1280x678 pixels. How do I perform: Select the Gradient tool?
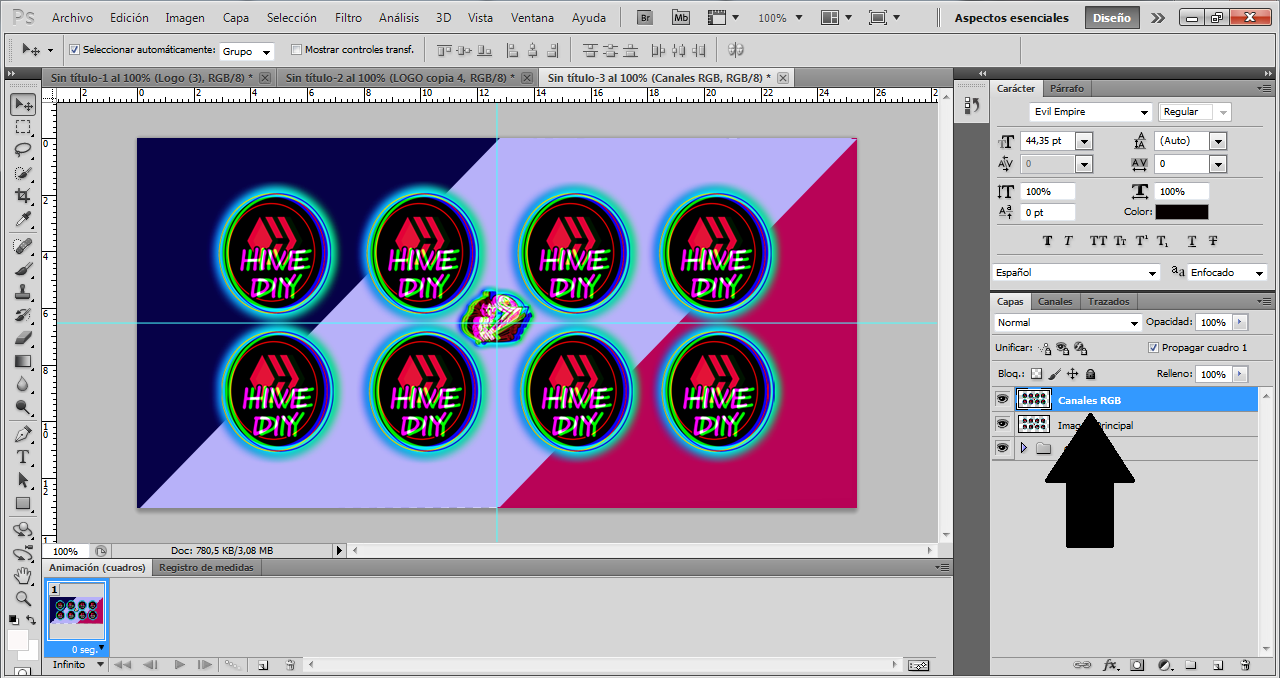tap(23, 361)
